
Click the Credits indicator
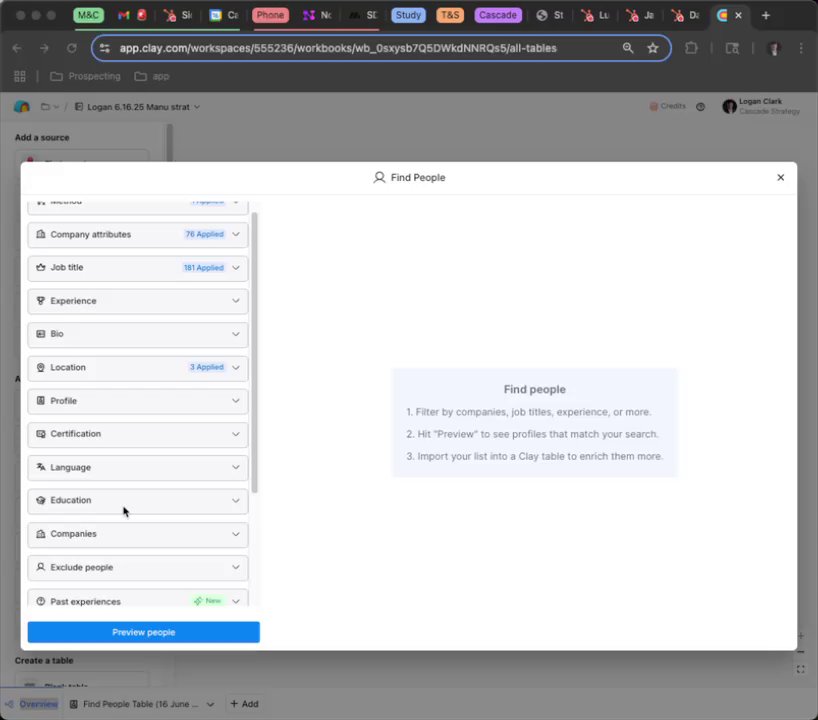coord(667,106)
